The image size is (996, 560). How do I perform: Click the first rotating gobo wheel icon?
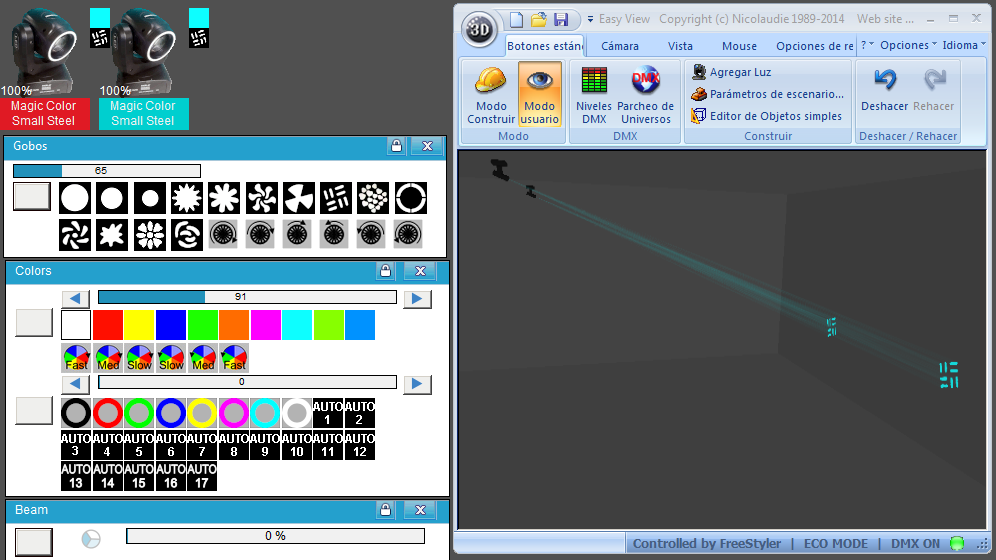[x=224, y=234]
